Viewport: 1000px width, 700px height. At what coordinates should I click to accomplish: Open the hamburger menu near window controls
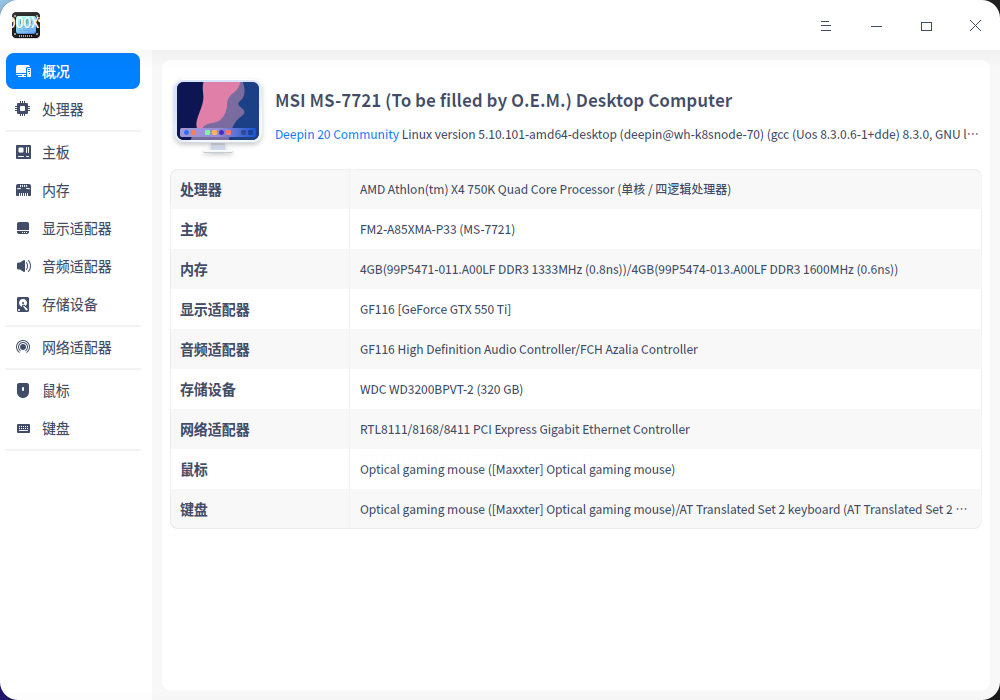click(x=826, y=26)
